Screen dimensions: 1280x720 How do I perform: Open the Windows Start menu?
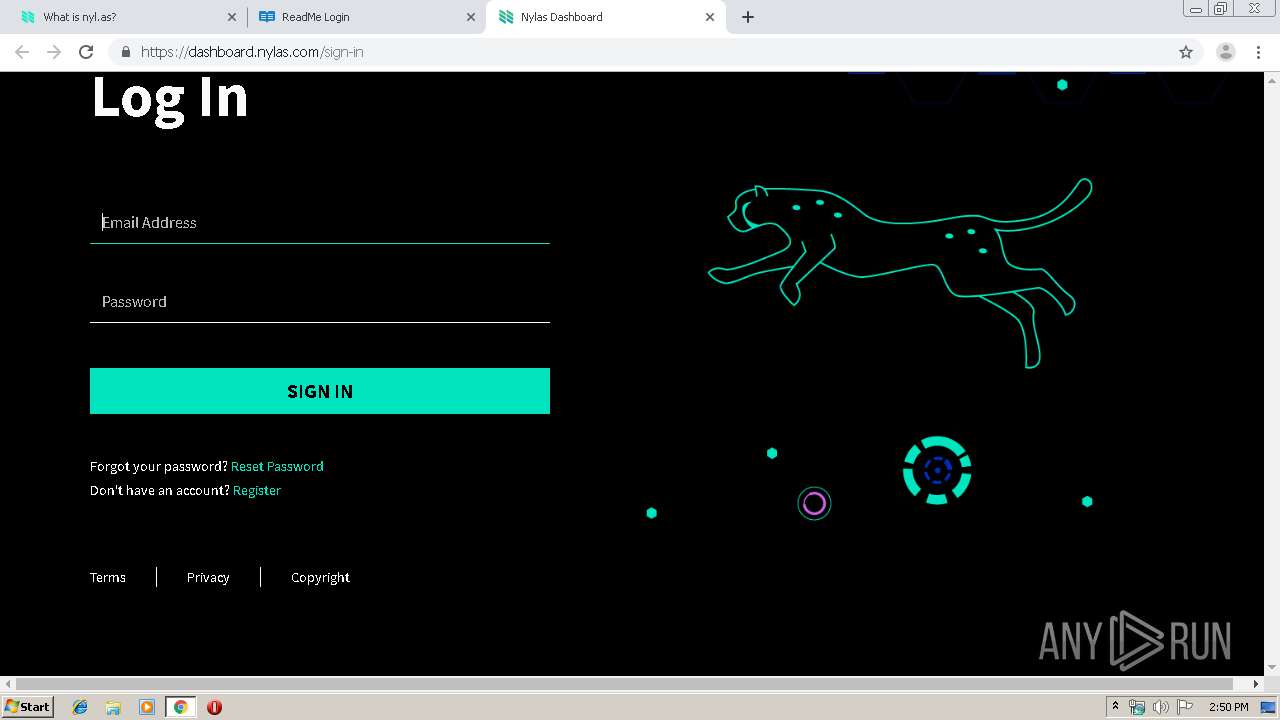28,707
